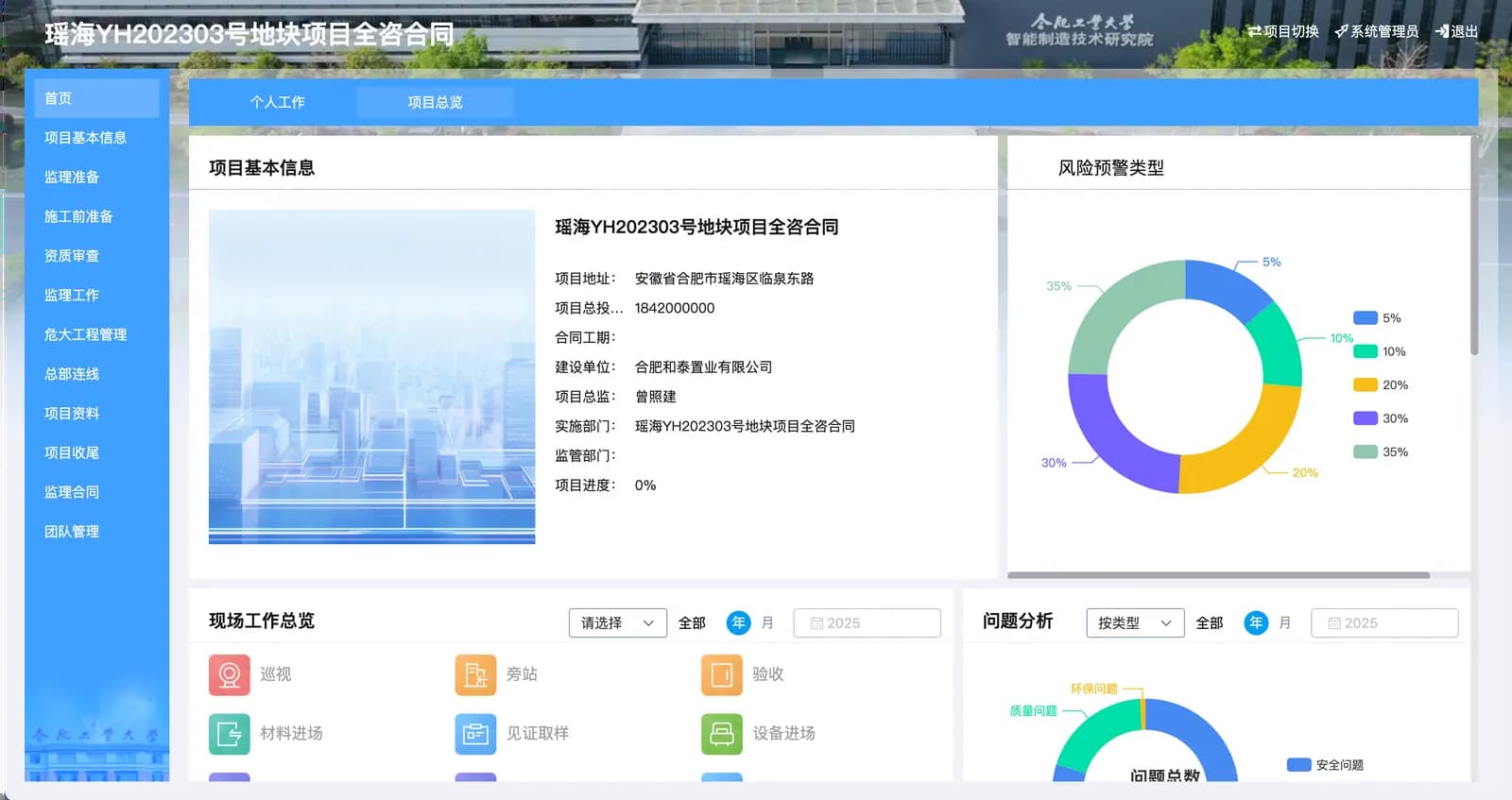The width and height of the screenshot is (1512, 800).
Task: Click the 巡视 label
Action: click(276, 674)
